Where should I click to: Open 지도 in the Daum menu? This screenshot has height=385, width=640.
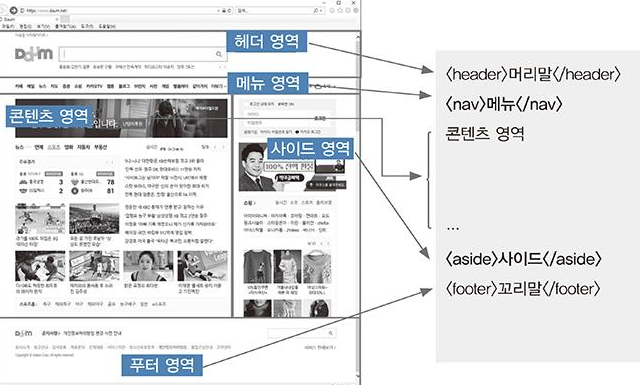[54, 86]
